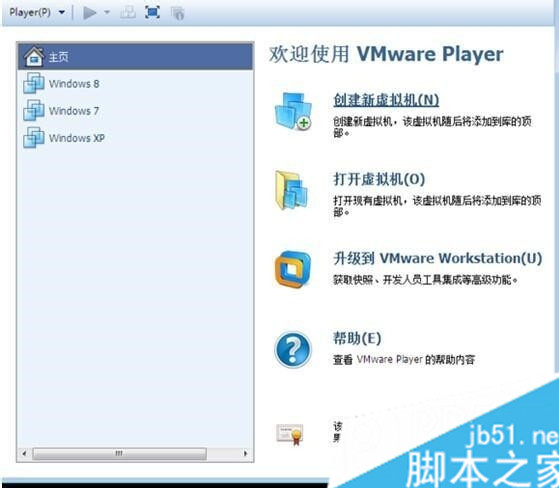Select the Windows 7 virtual machine
This screenshot has width=559, height=488.
[135, 111]
